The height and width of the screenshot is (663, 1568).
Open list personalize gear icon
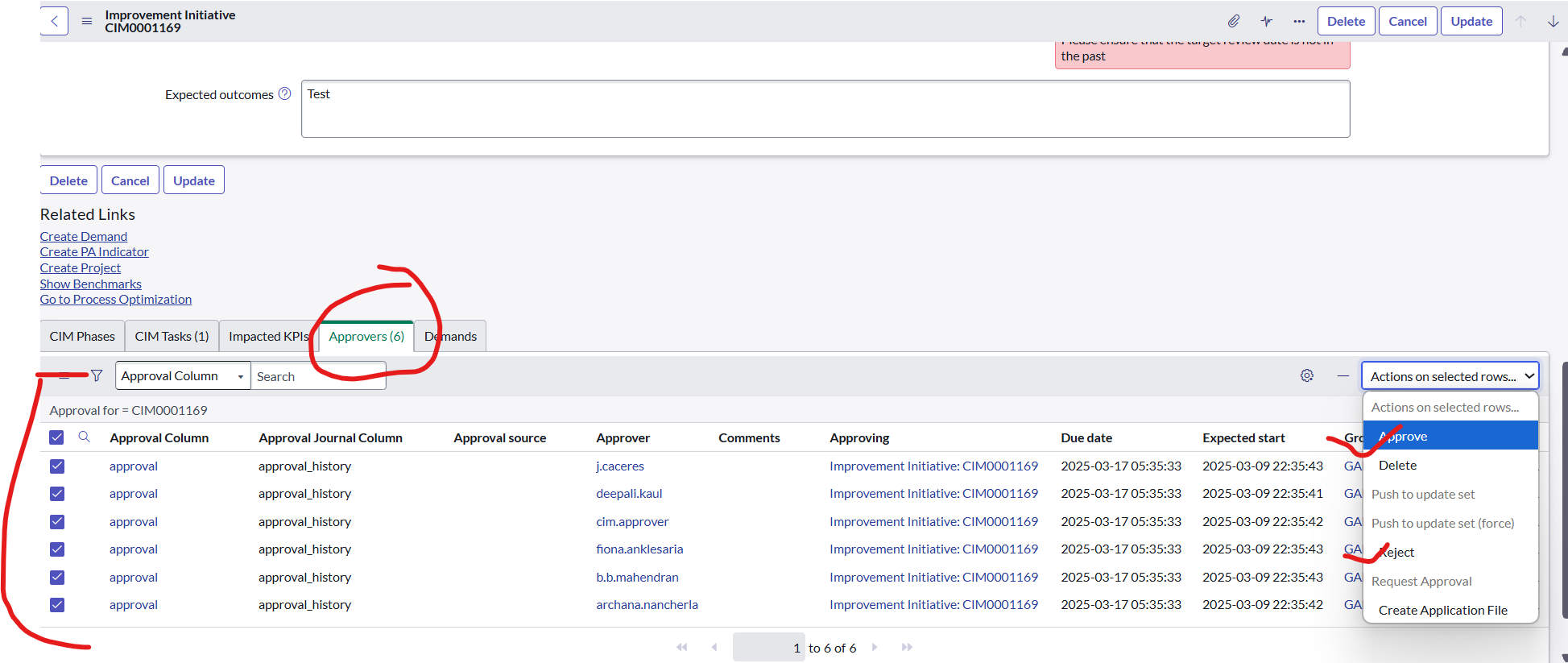point(1307,375)
